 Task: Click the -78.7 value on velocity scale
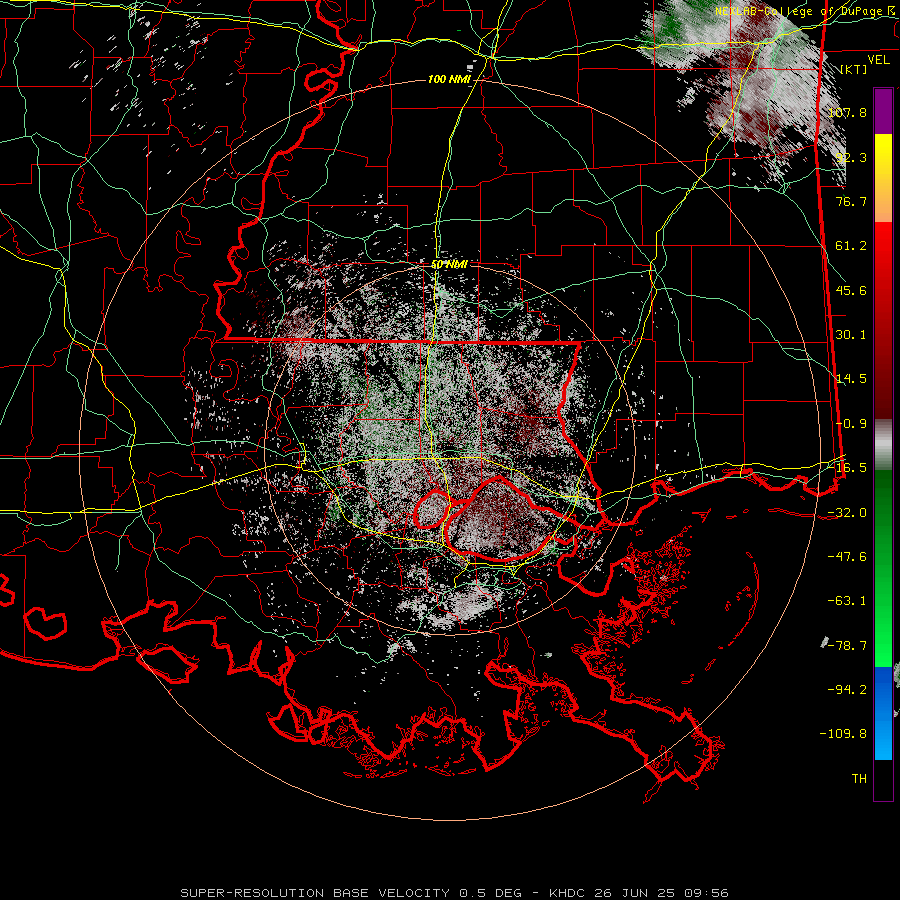847,646
